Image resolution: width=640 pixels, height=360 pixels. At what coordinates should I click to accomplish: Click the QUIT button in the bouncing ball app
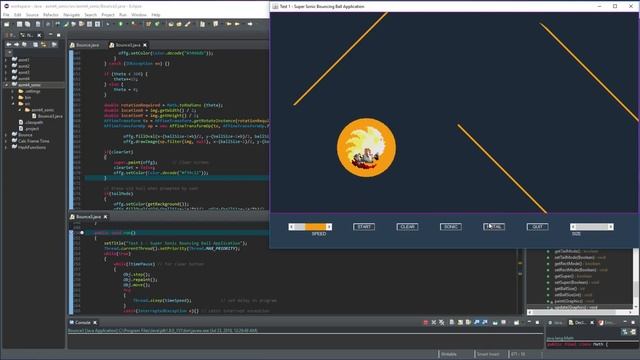[x=538, y=227]
